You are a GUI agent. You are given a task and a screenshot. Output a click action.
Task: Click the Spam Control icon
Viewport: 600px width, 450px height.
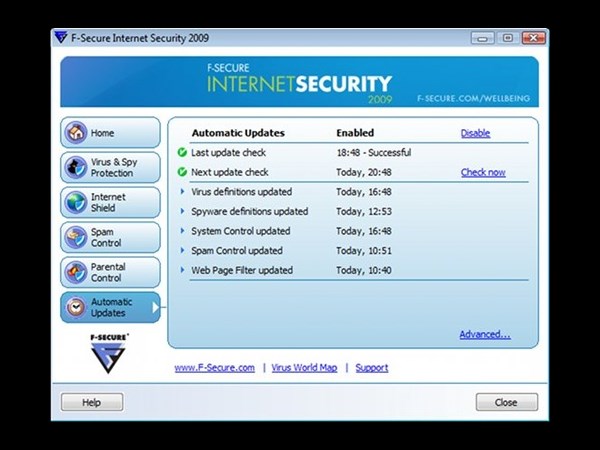pyautogui.click(x=76, y=237)
